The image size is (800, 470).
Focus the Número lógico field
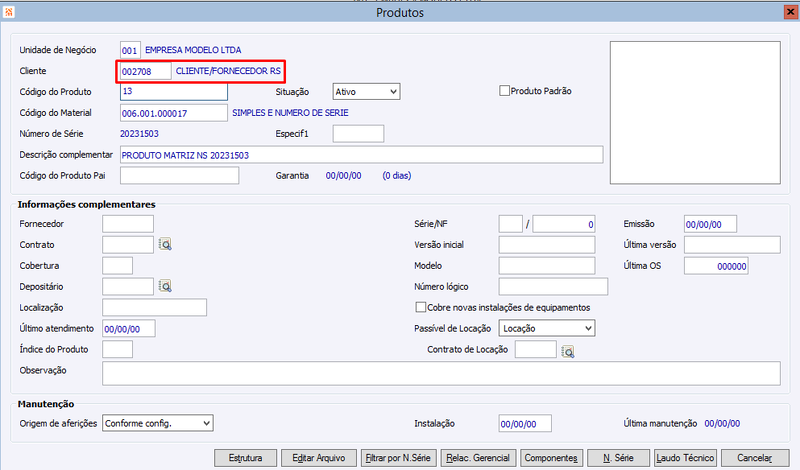coord(553,287)
